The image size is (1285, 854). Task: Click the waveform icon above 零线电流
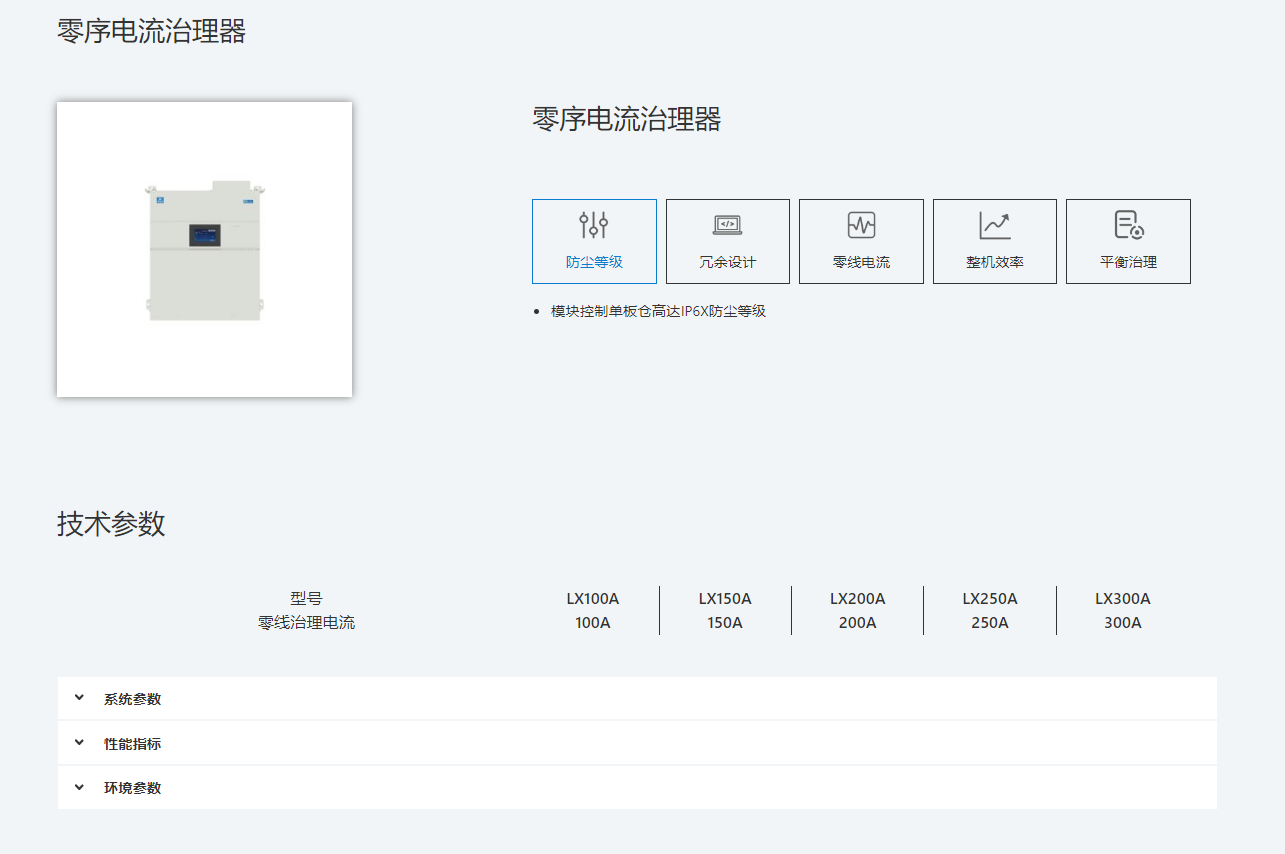(x=861, y=225)
